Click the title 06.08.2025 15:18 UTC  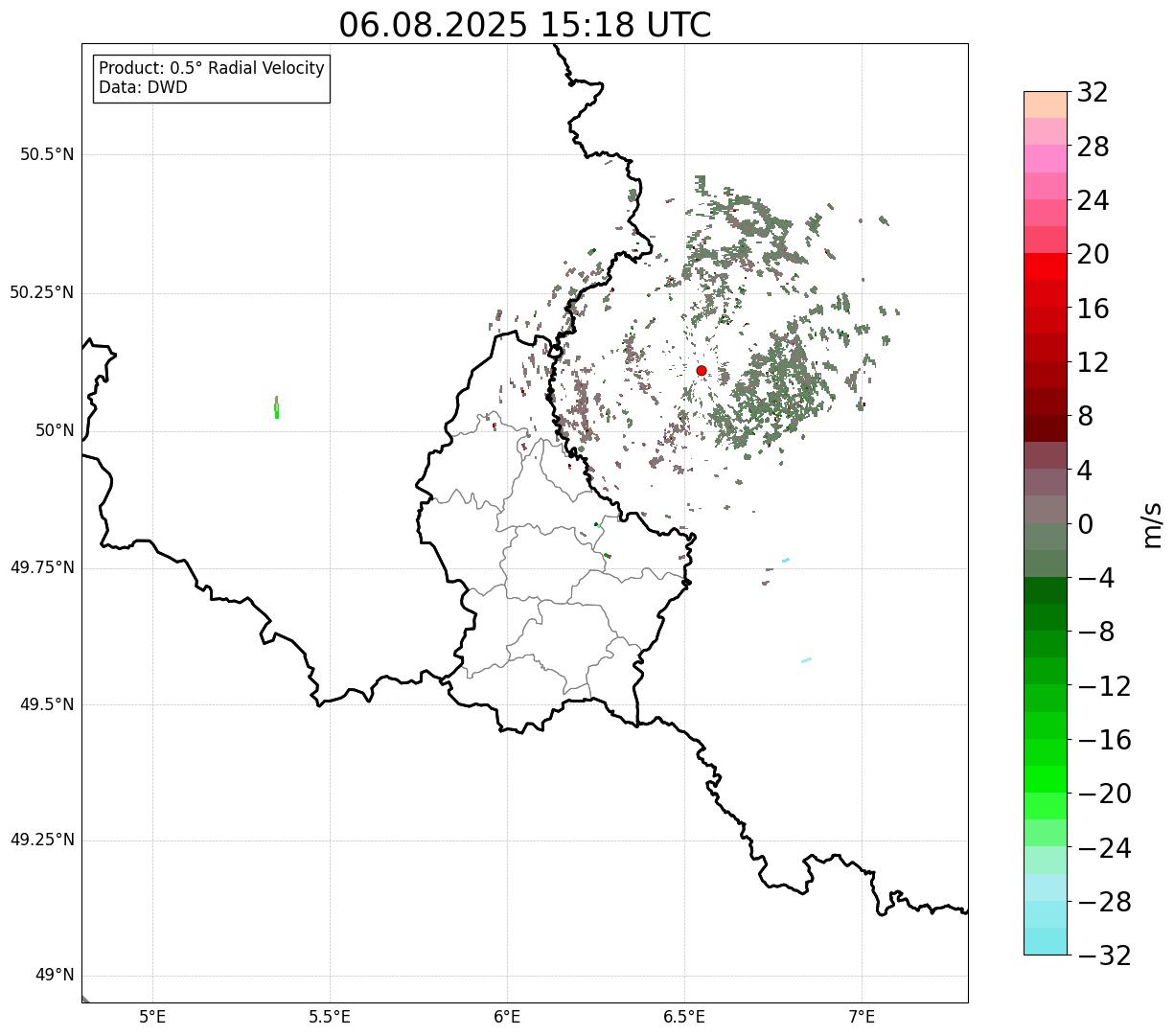tap(525, 25)
